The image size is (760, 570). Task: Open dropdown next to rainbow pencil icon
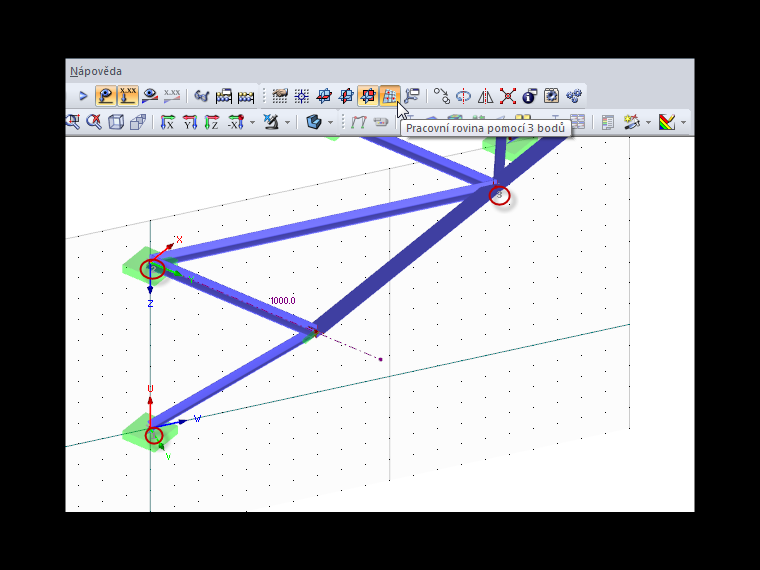683,122
